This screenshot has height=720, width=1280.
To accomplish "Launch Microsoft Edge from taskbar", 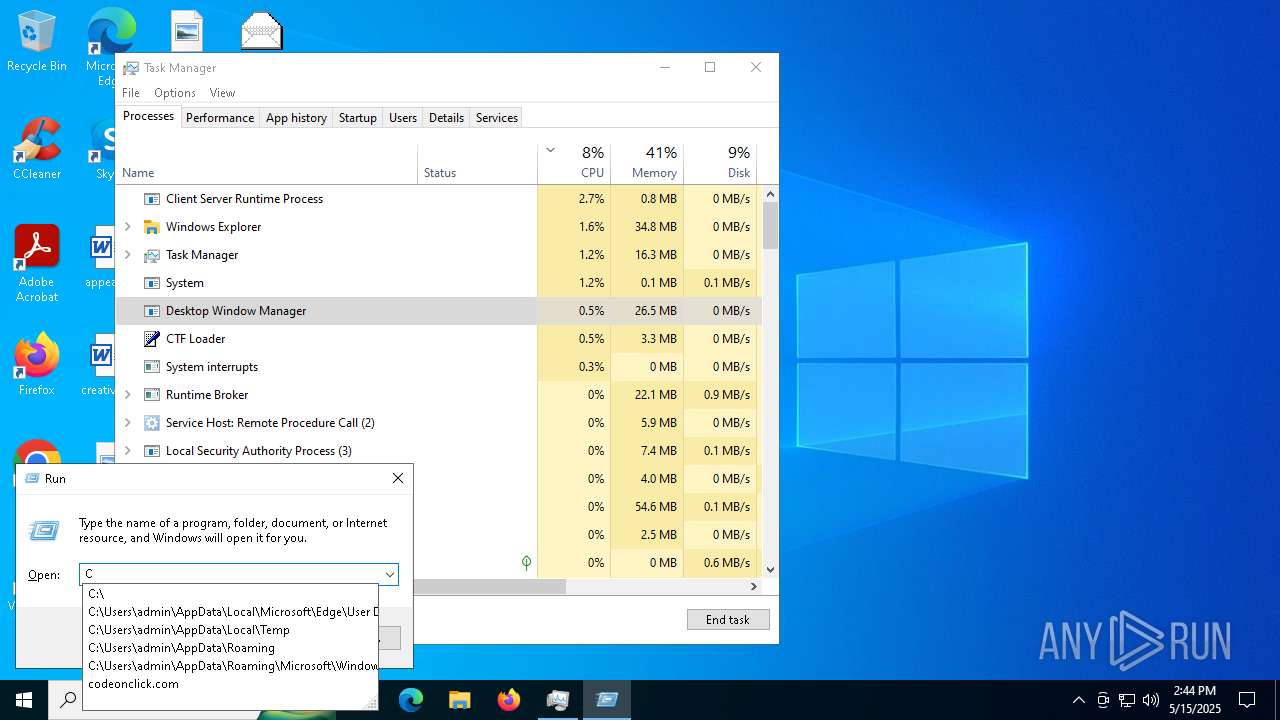I will 411,700.
